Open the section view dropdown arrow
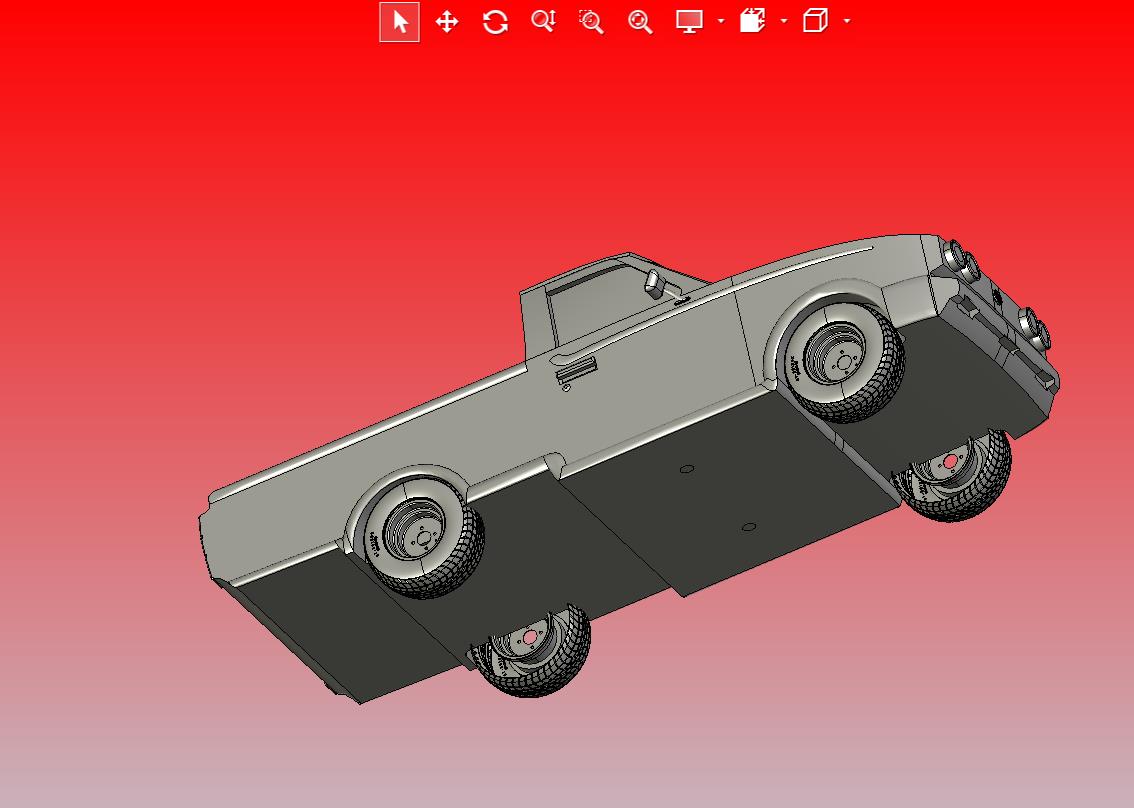Viewport: 1134px width, 808px height. click(784, 21)
